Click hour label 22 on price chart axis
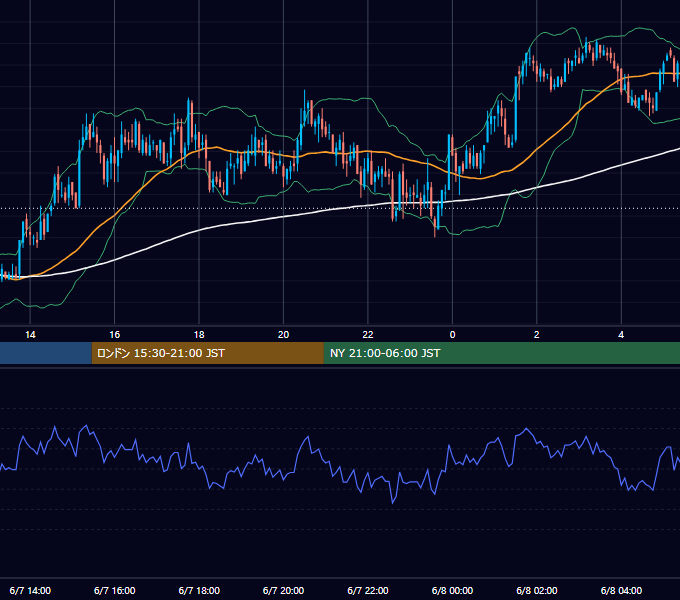The image size is (680, 600). click(368, 335)
